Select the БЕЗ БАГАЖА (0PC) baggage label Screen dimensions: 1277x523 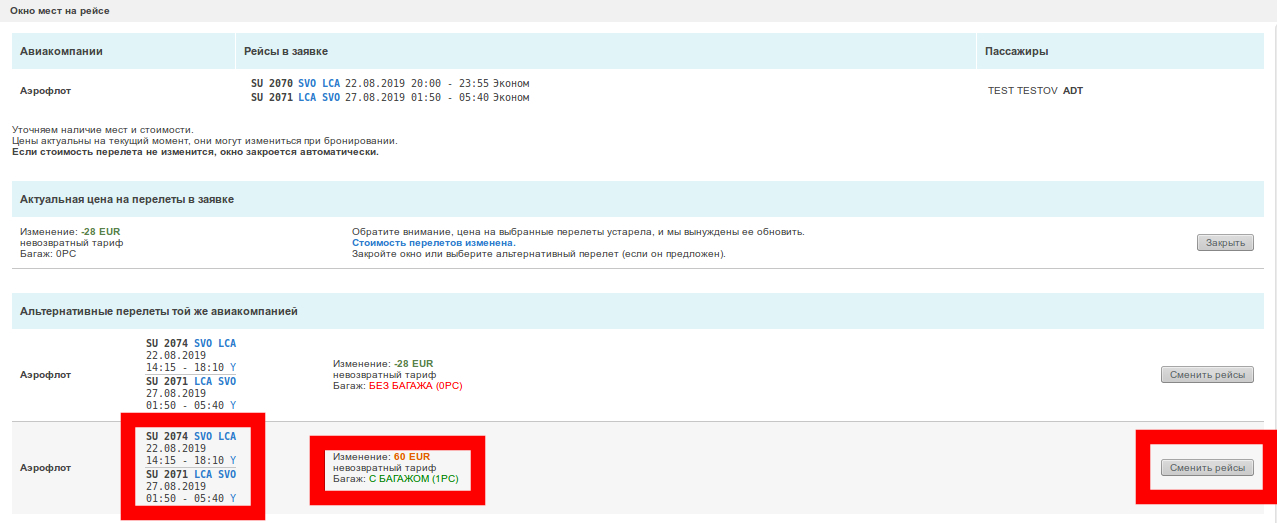(x=416, y=385)
